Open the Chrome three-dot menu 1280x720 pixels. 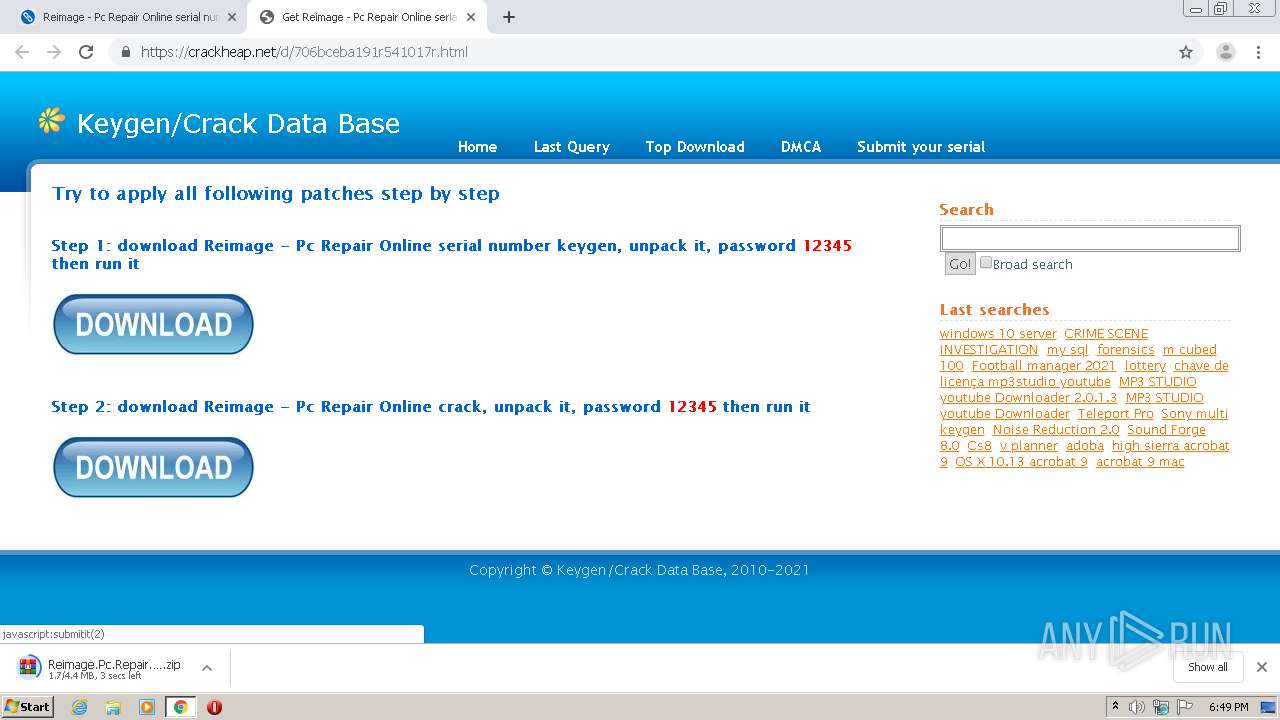tap(1258, 52)
